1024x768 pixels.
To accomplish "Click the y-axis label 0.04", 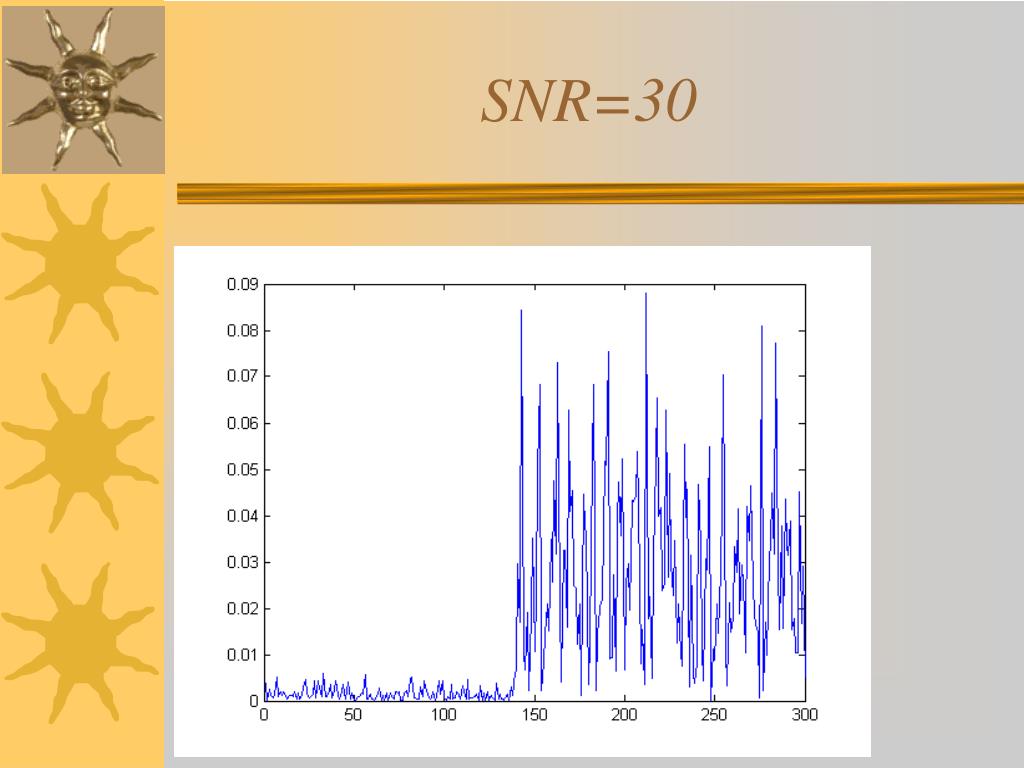I will [x=243, y=516].
